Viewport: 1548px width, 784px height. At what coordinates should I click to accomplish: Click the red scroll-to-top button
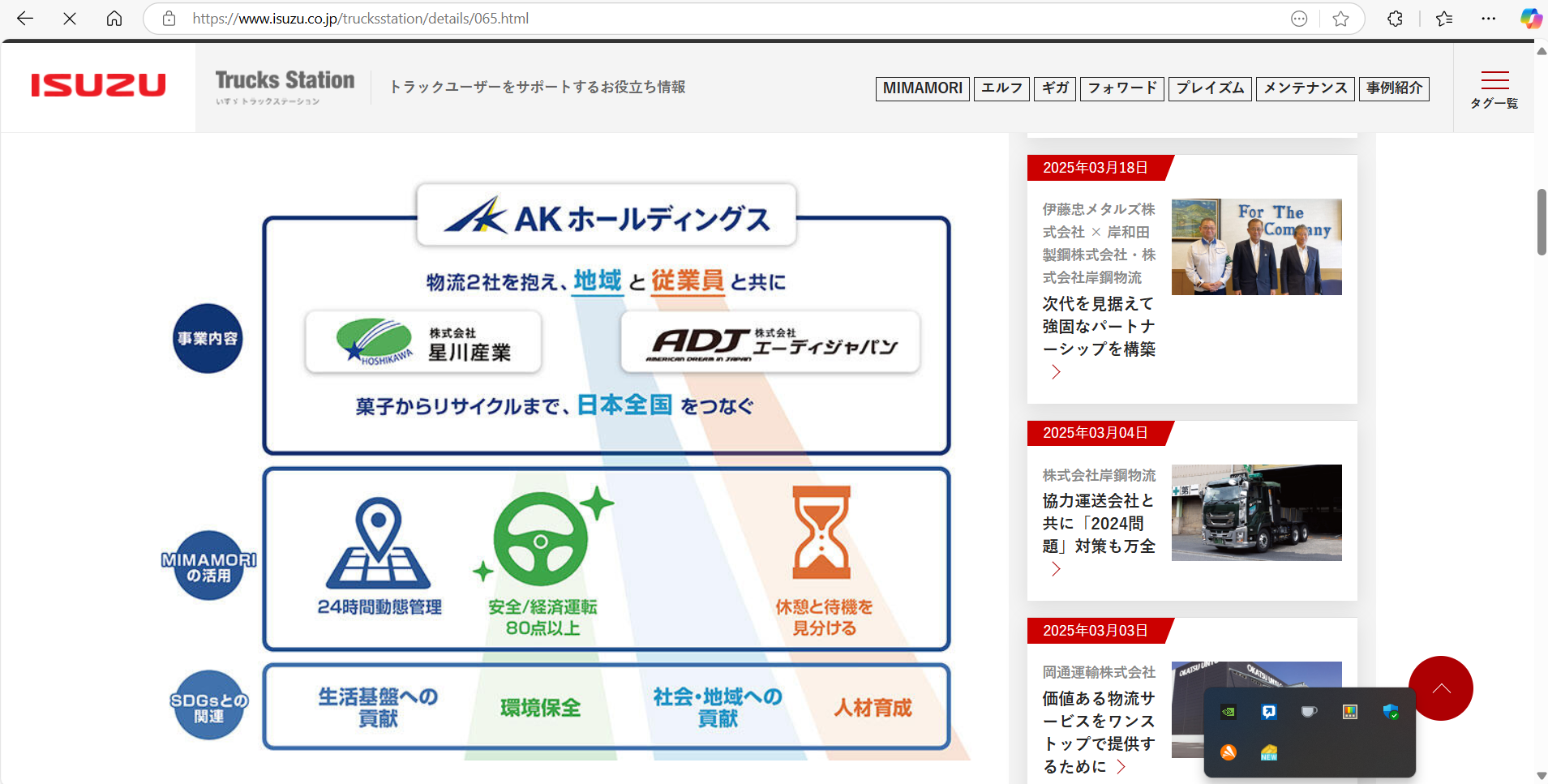point(1441,688)
